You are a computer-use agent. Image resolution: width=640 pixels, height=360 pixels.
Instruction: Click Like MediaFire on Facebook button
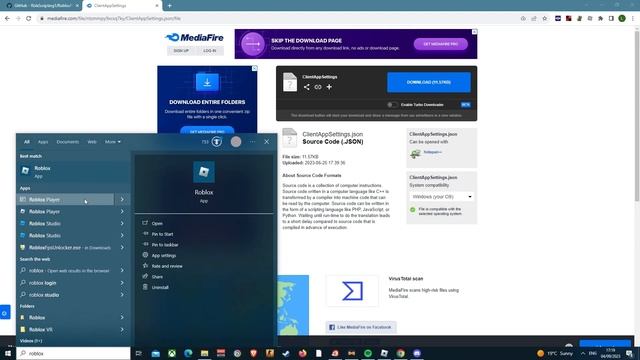click(361, 327)
